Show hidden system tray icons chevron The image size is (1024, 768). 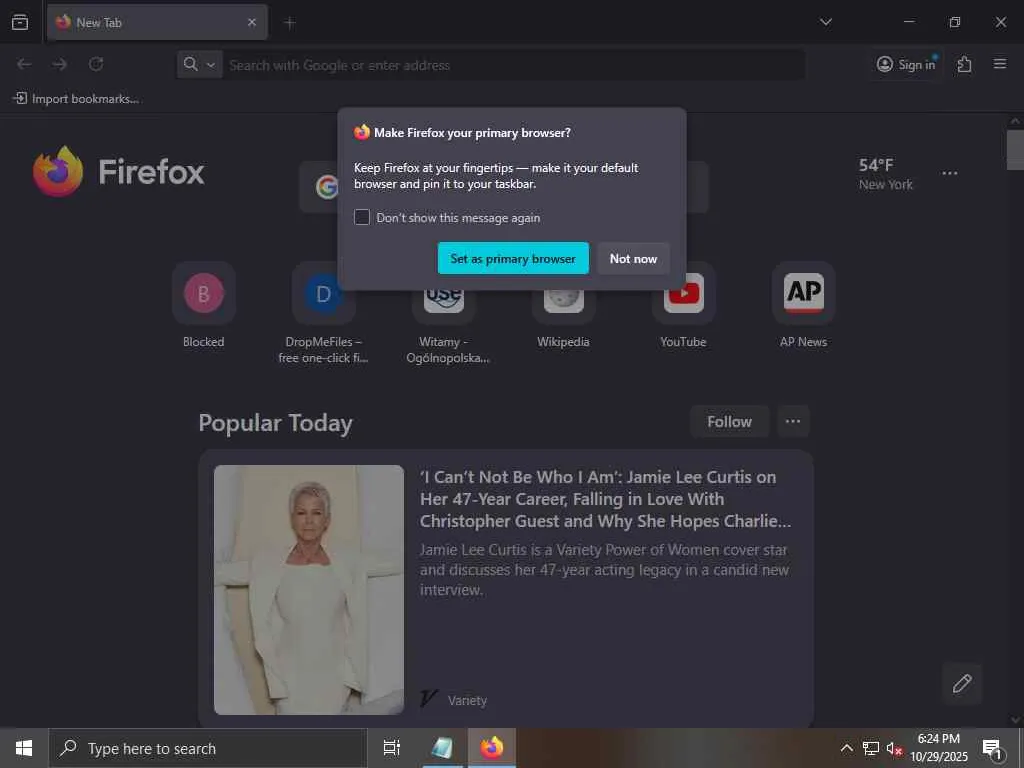pyautogui.click(x=846, y=748)
